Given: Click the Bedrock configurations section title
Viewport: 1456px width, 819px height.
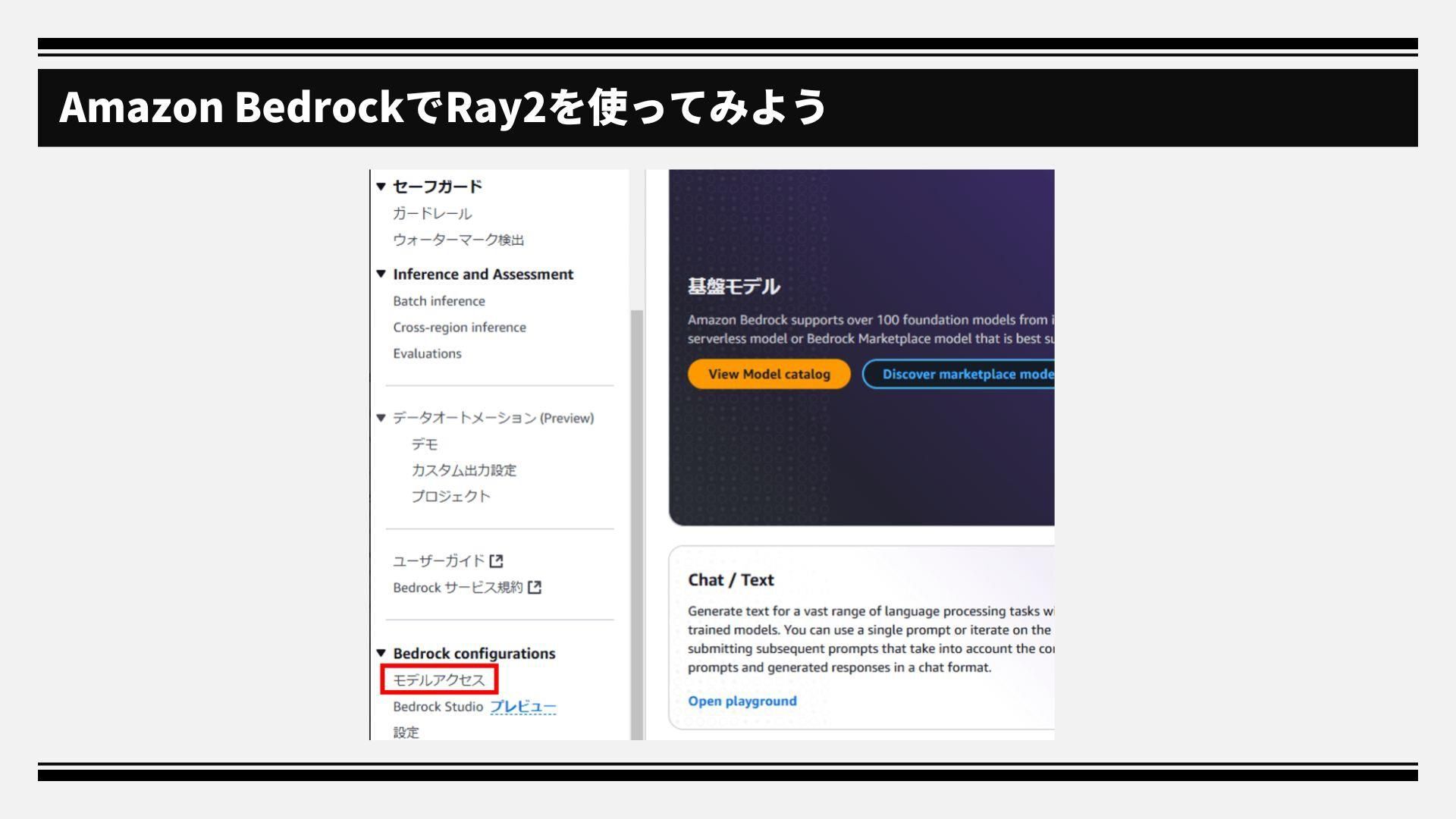Looking at the screenshot, I should coord(474,654).
